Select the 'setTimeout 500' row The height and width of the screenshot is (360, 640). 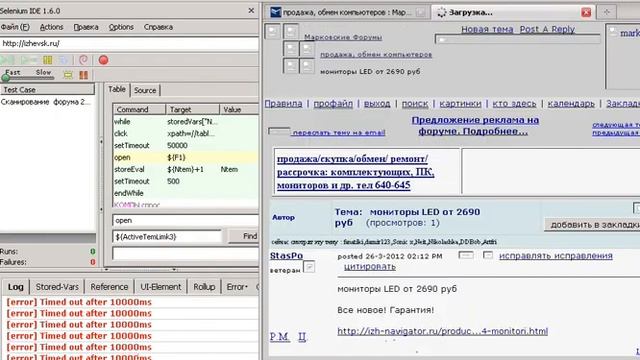click(186, 181)
